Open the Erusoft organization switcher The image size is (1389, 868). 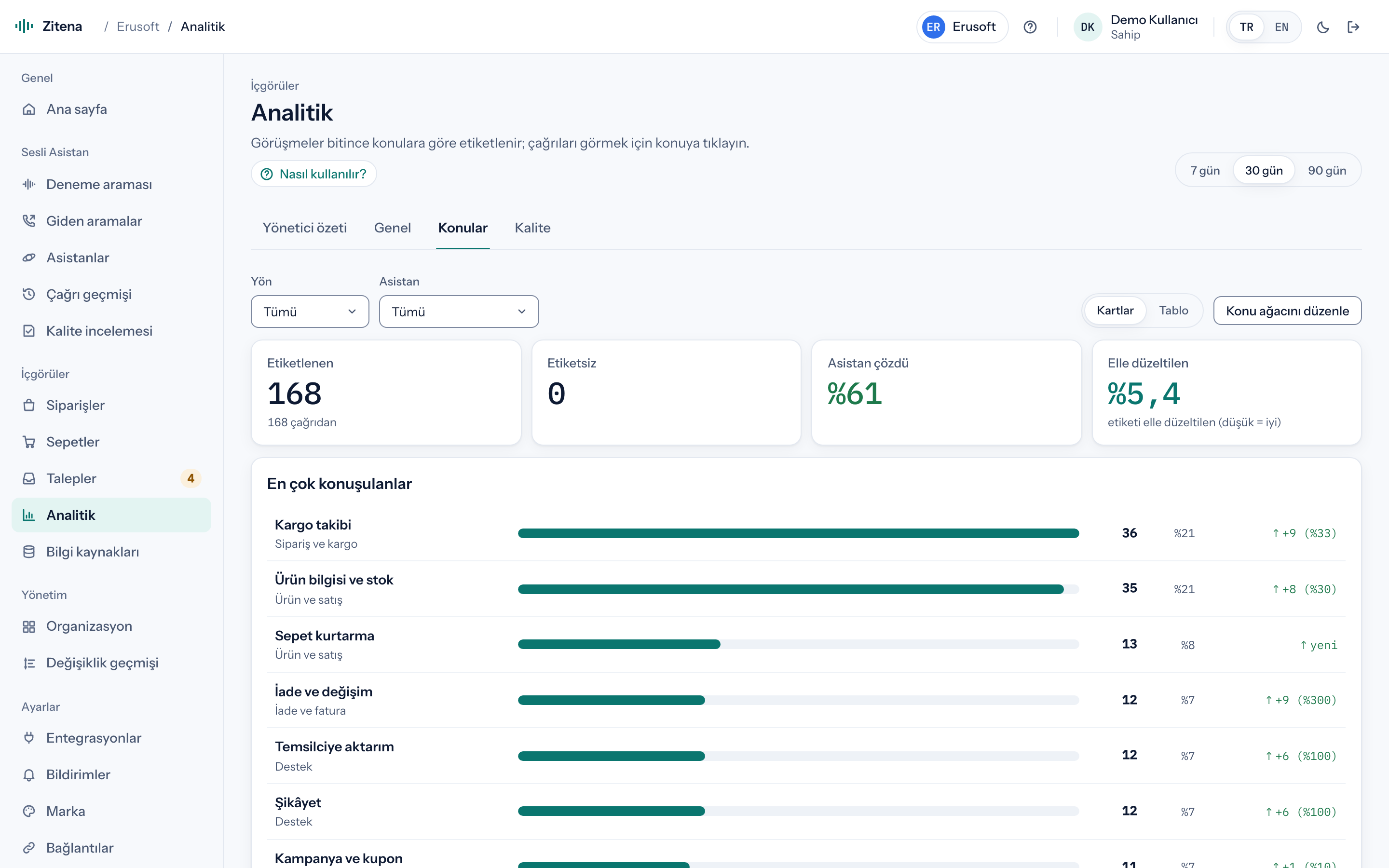tap(962, 27)
